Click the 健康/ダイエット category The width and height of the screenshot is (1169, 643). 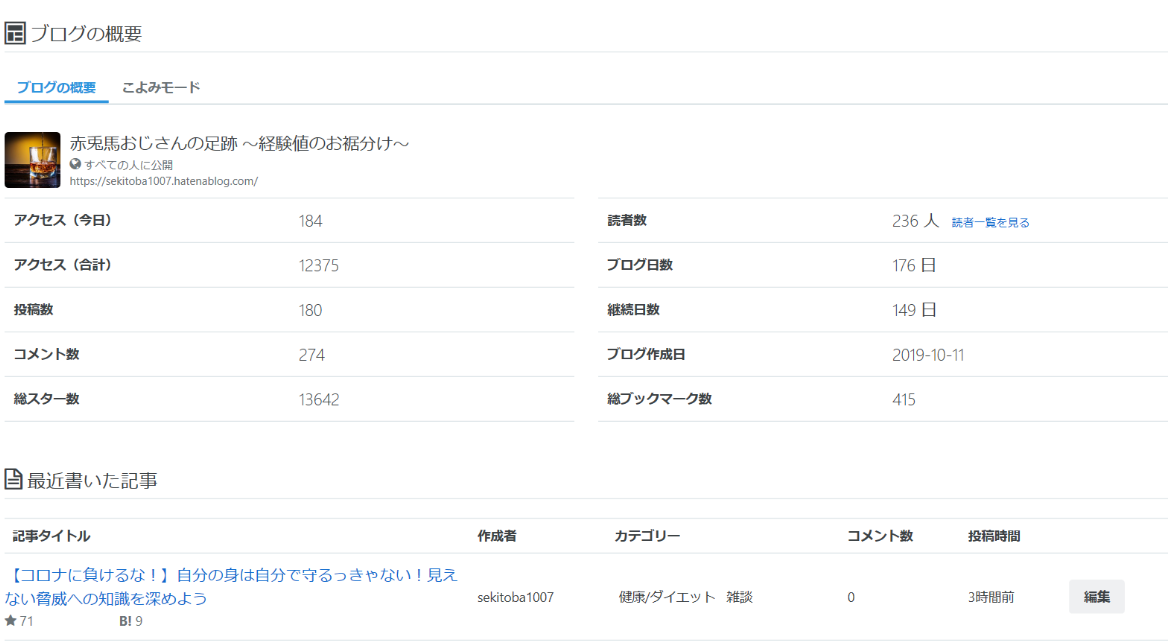coord(667,597)
